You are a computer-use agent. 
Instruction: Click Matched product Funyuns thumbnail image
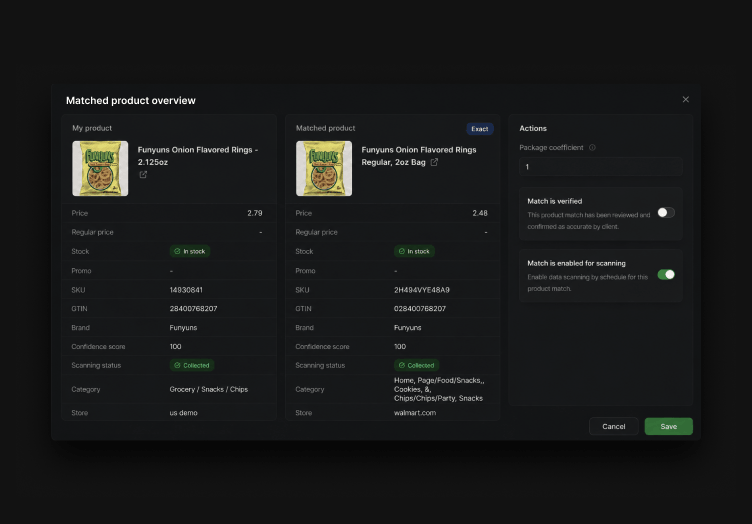[324, 168]
